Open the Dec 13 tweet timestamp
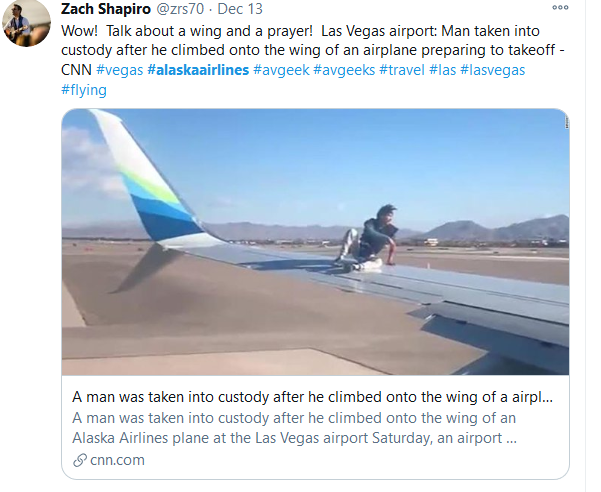 pos(240,9)
